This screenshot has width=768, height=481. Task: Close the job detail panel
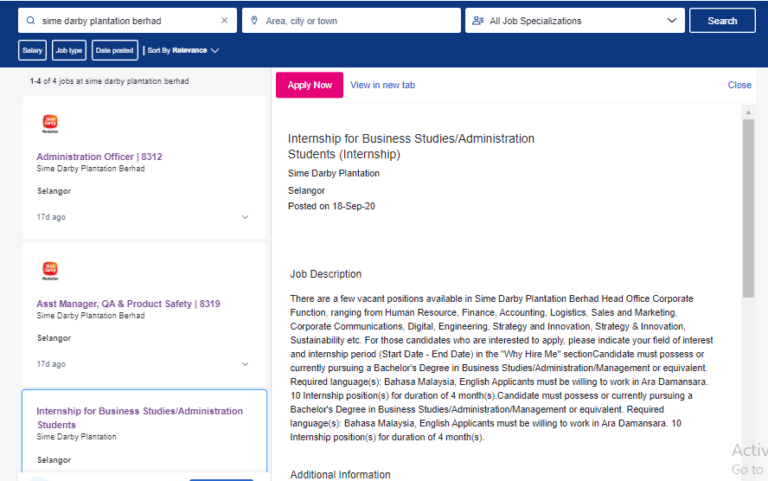pos(739,85)
